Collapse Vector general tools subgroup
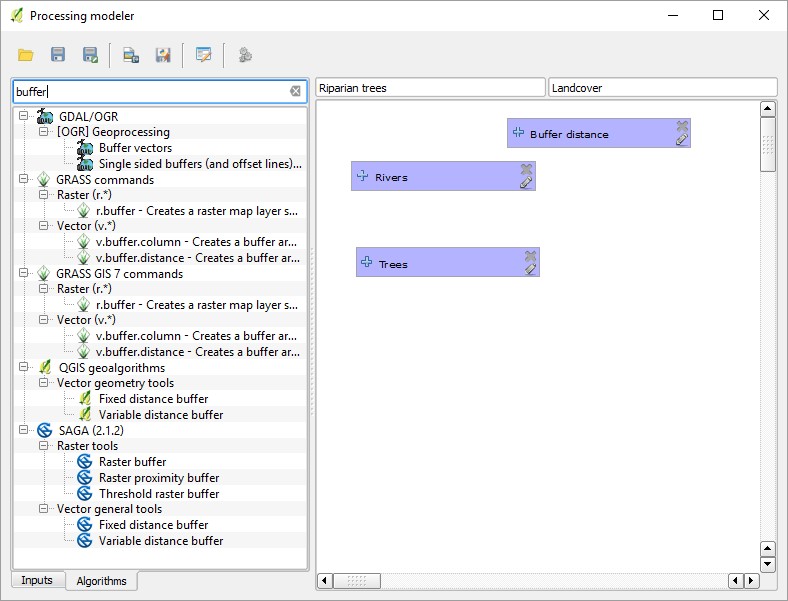Viewport: 788px width, 601px height. 44,509
